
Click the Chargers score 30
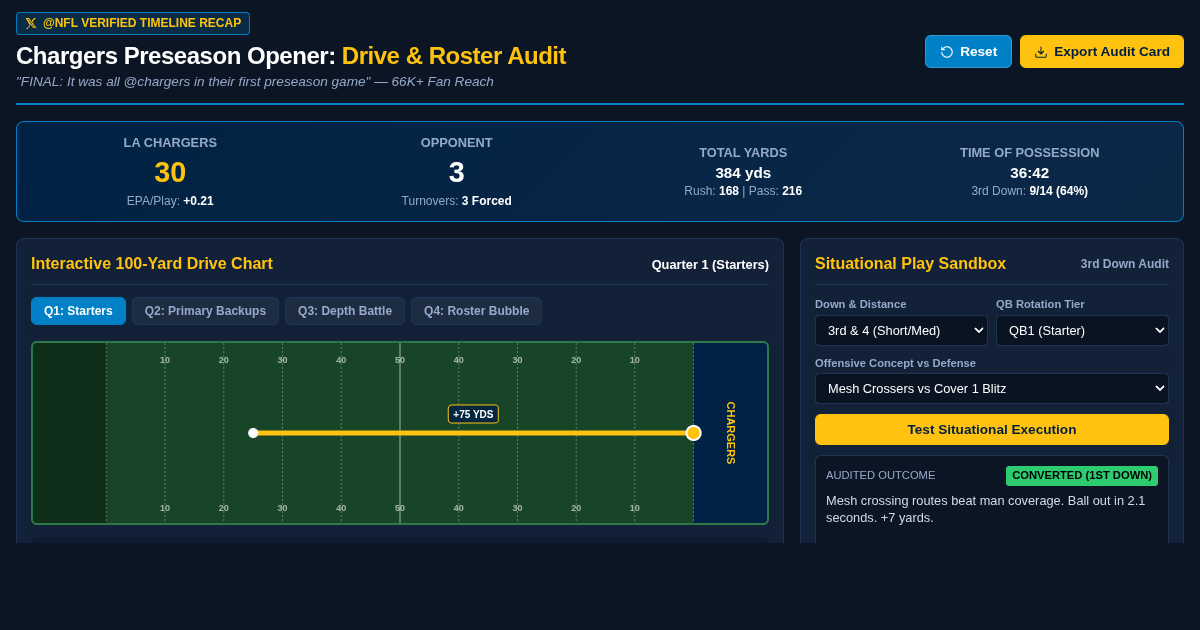pyautogui.click(x=170, y=172)
